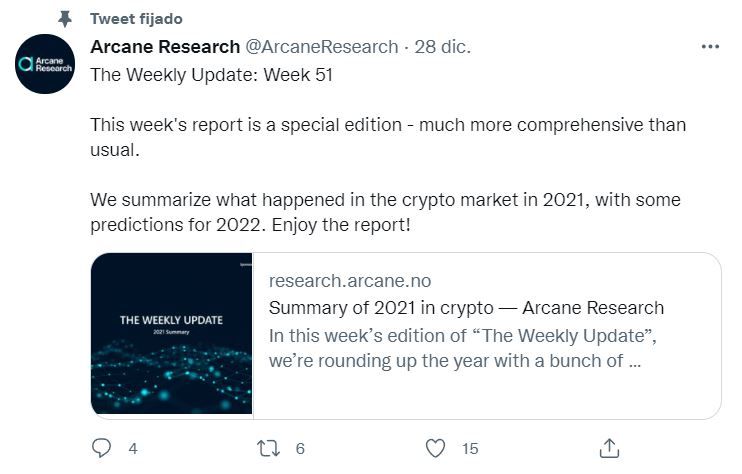
Task: Open Summary of 2021 in crypto headline
Action: (x=466, y=308)
